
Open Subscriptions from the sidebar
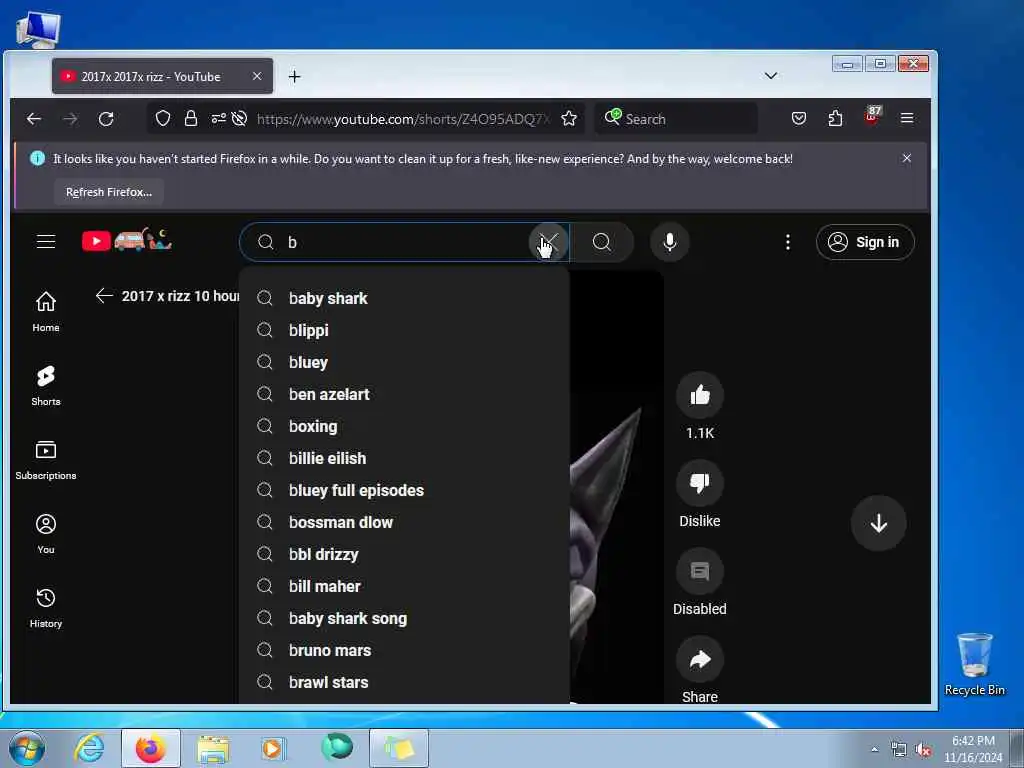[46, 460]
